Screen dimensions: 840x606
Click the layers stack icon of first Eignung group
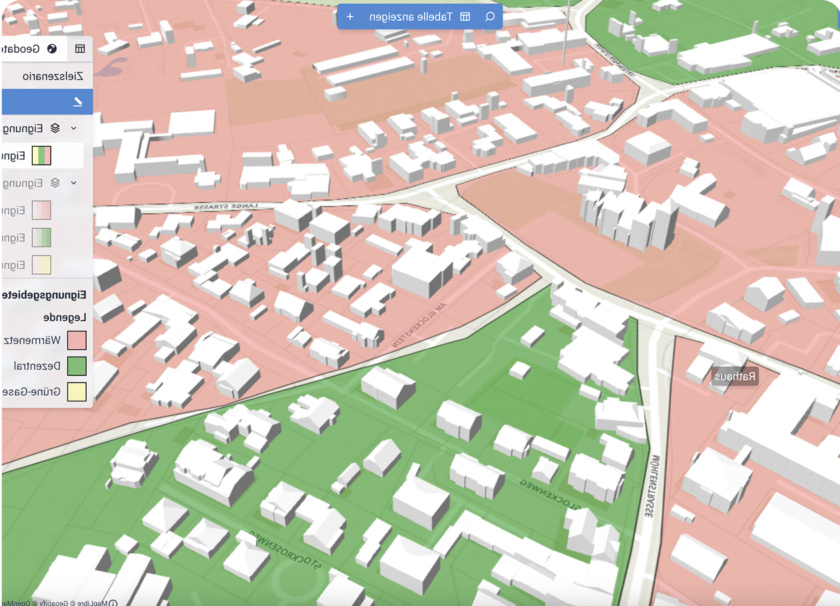[x=55, y=128]
